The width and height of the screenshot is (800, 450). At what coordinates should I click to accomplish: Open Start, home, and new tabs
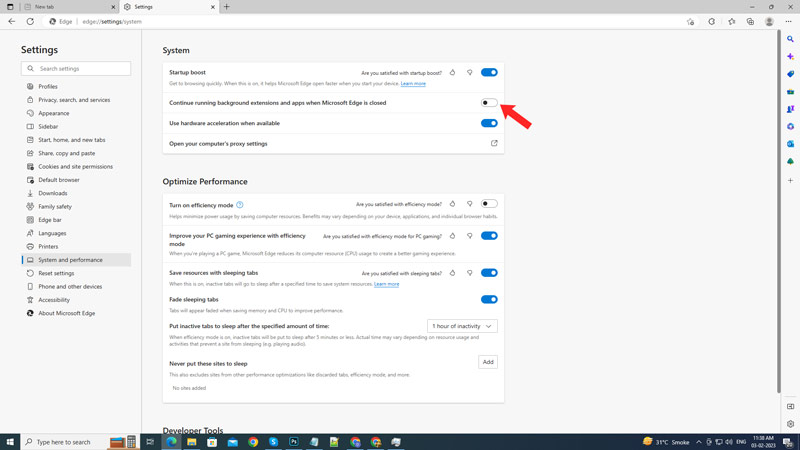point(76,140)
